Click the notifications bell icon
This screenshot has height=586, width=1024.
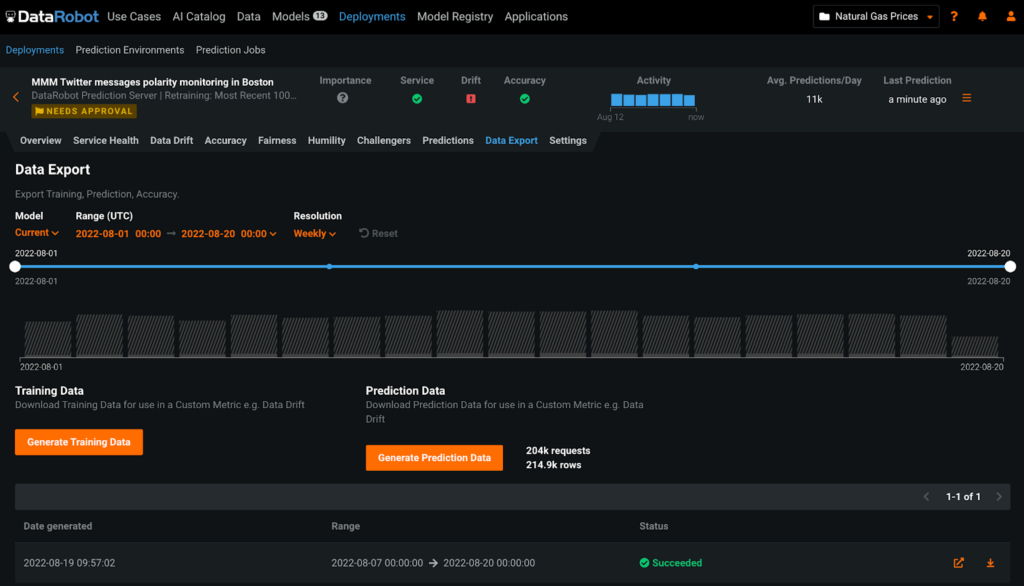tap(982, 16)
